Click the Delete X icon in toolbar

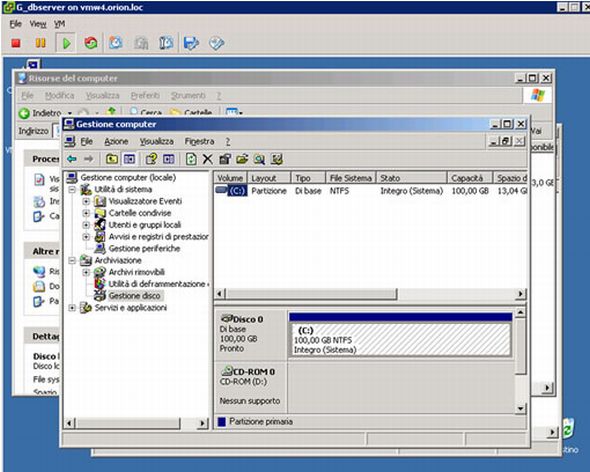tap(207, 159)
